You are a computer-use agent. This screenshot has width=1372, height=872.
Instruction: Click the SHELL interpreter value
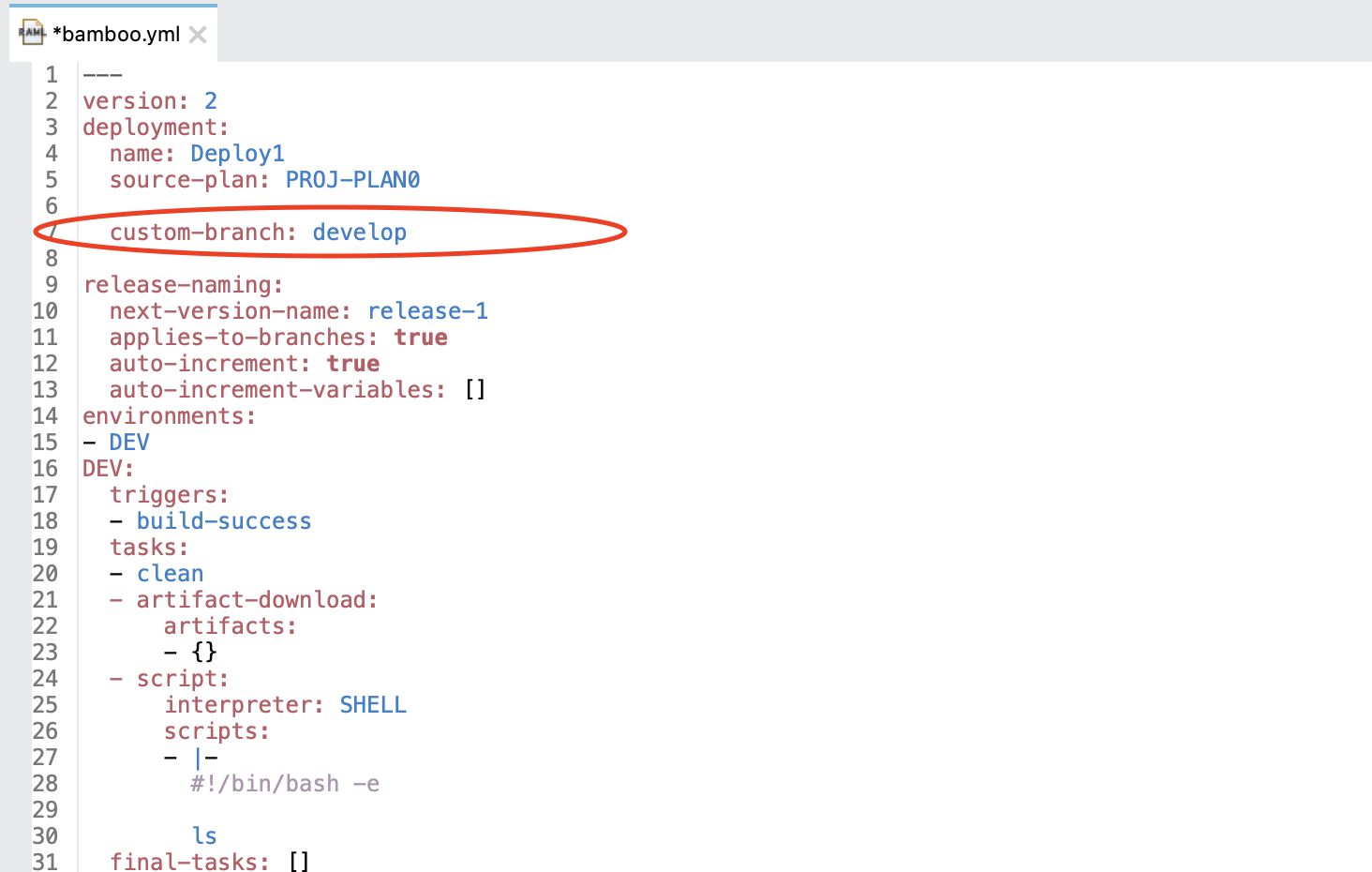373,705
